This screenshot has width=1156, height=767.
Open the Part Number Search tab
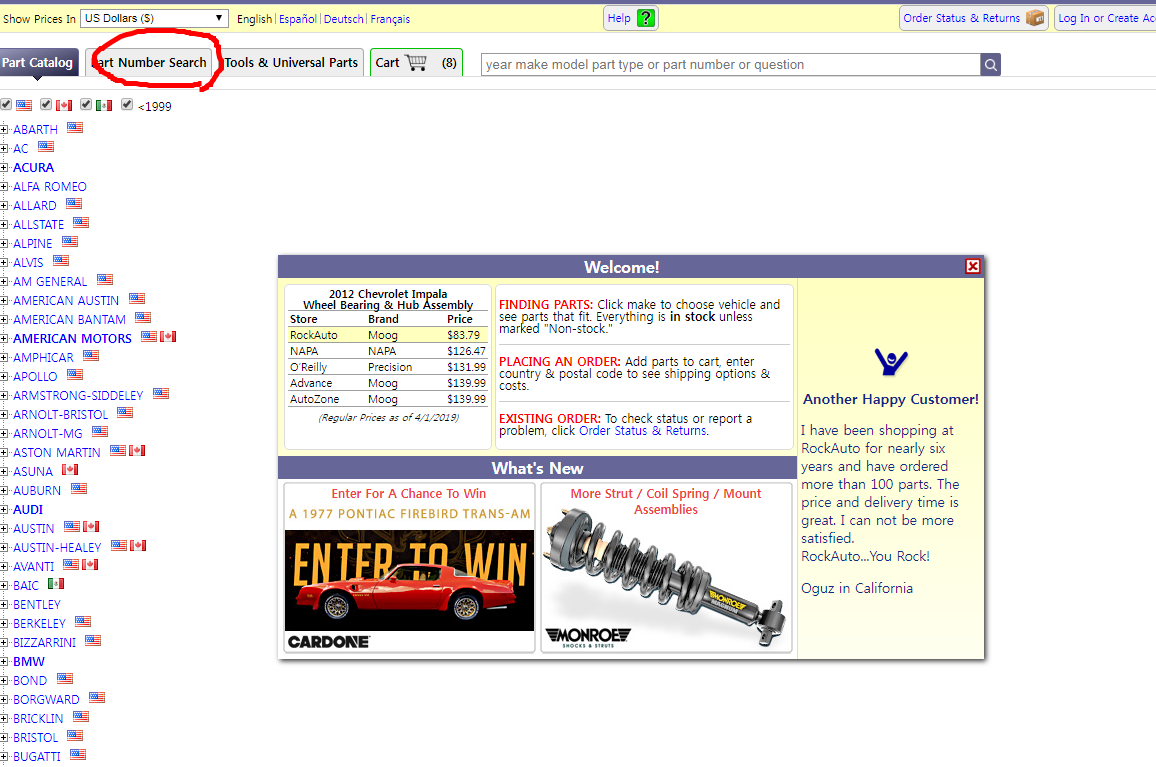[150, 63]
